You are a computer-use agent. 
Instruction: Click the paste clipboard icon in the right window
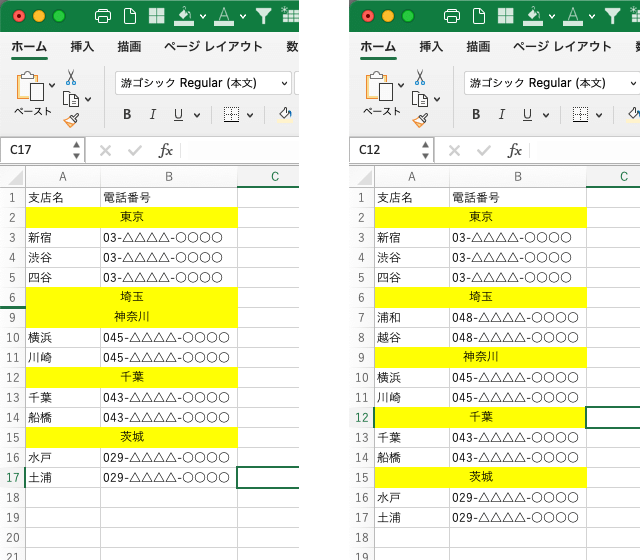[x=379, y=87]
